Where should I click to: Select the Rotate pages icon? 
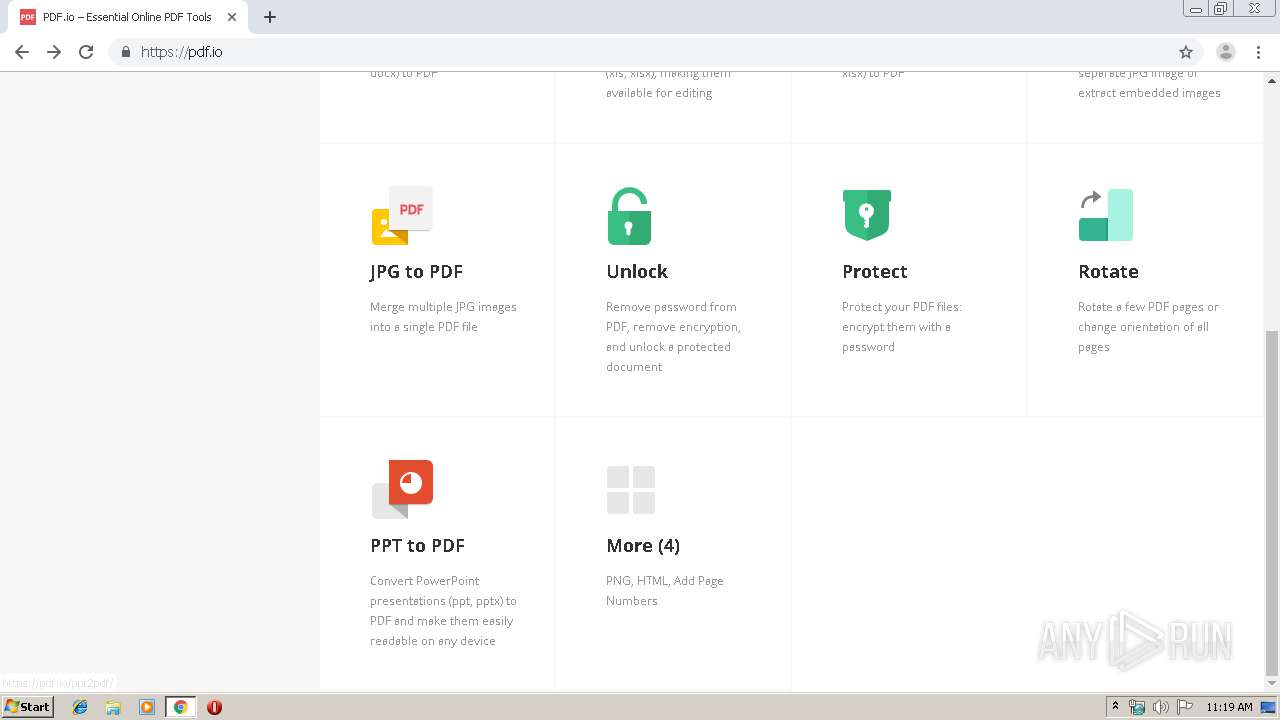[x=1106, y=215]
